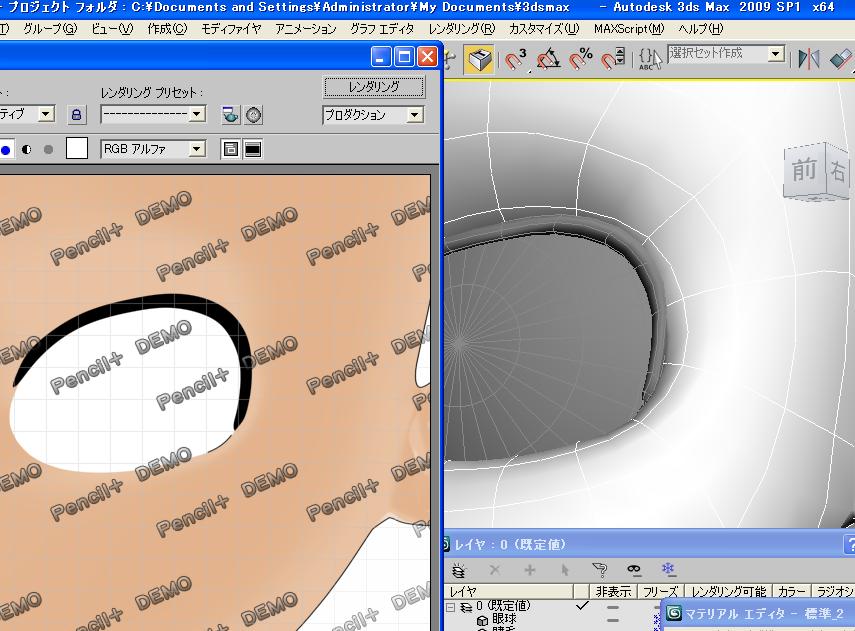Screen dimensions: 855x631
Task: Toggle the UI overlay button in render window
Action: 231,149
